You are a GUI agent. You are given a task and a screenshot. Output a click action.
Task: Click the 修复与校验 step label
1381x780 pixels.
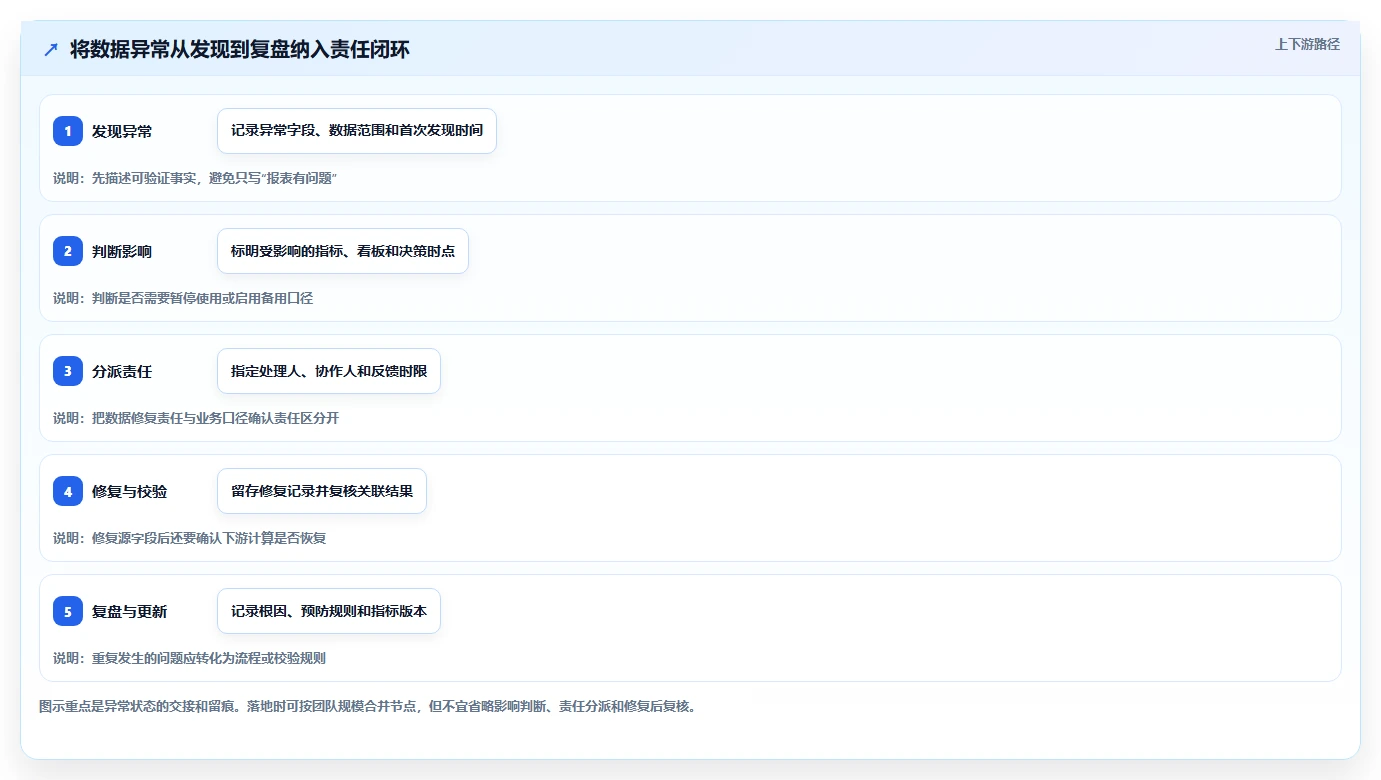(x=130, y=491)
